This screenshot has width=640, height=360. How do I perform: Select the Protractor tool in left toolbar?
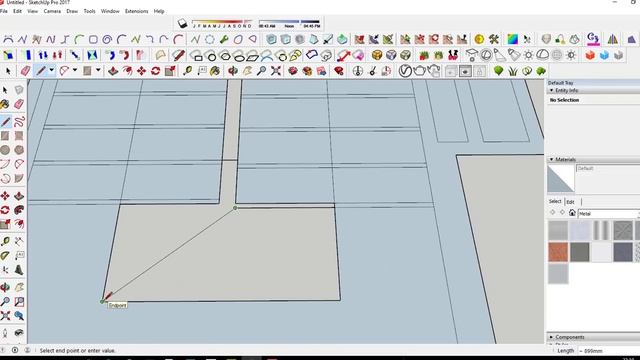click(x=5, y=256)
